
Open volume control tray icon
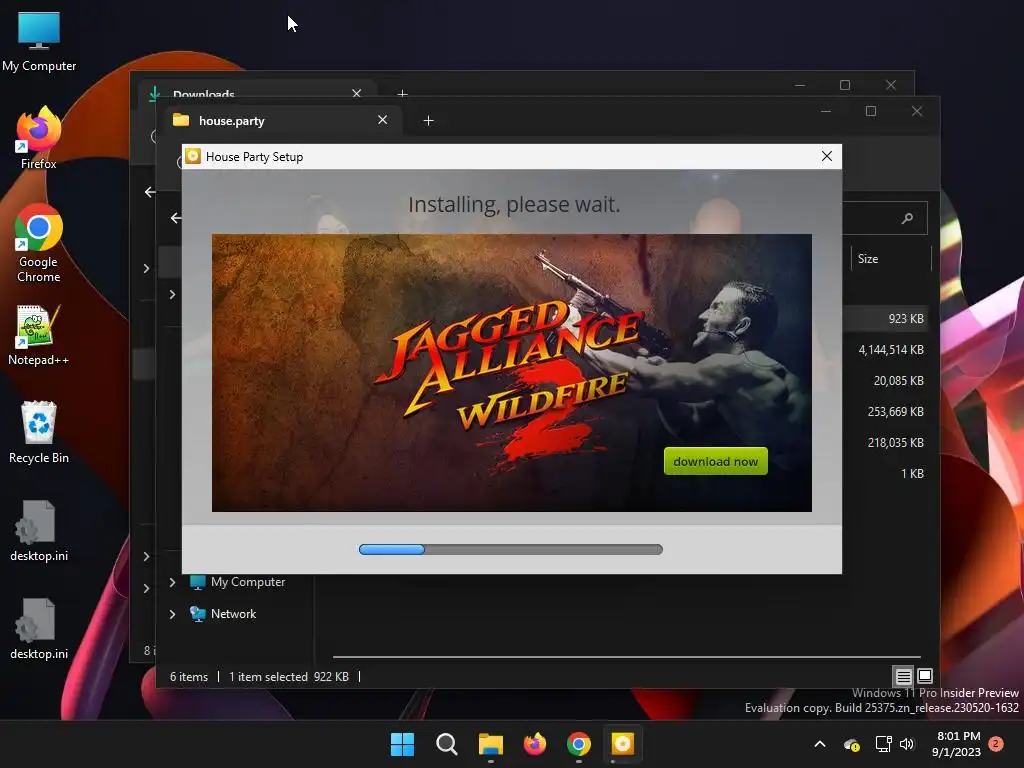point(907,744)
